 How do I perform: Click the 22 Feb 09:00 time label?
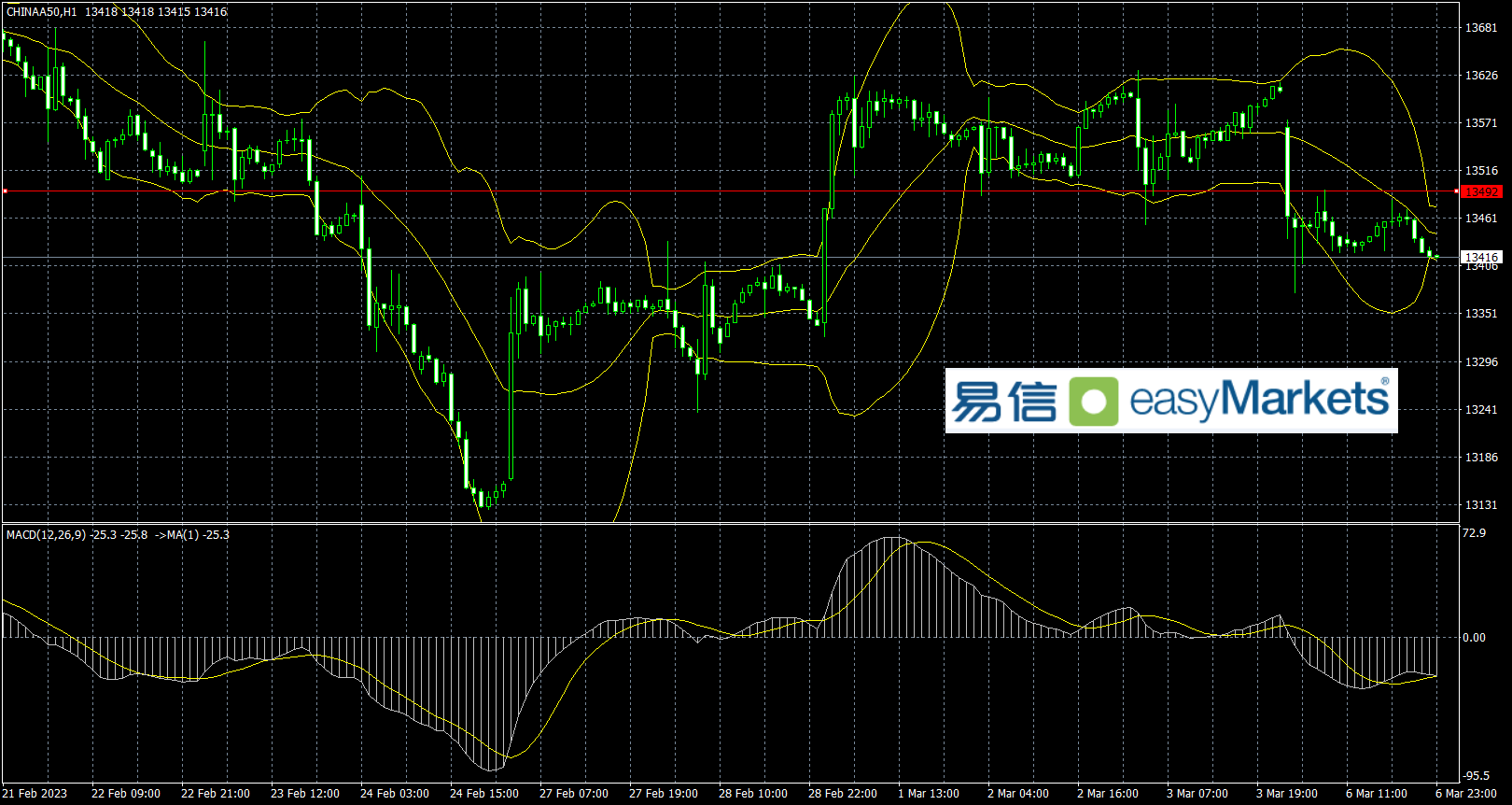pos(126,794)
